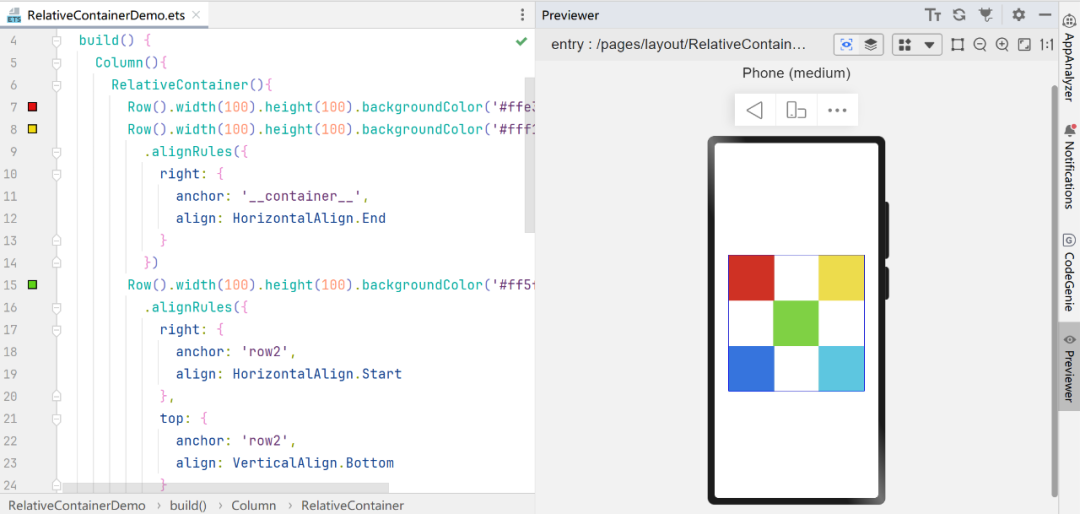The width and height of the screenshot is (1080, 514).
Task: Open Previewer settings gear
Action: point(1019,15)
